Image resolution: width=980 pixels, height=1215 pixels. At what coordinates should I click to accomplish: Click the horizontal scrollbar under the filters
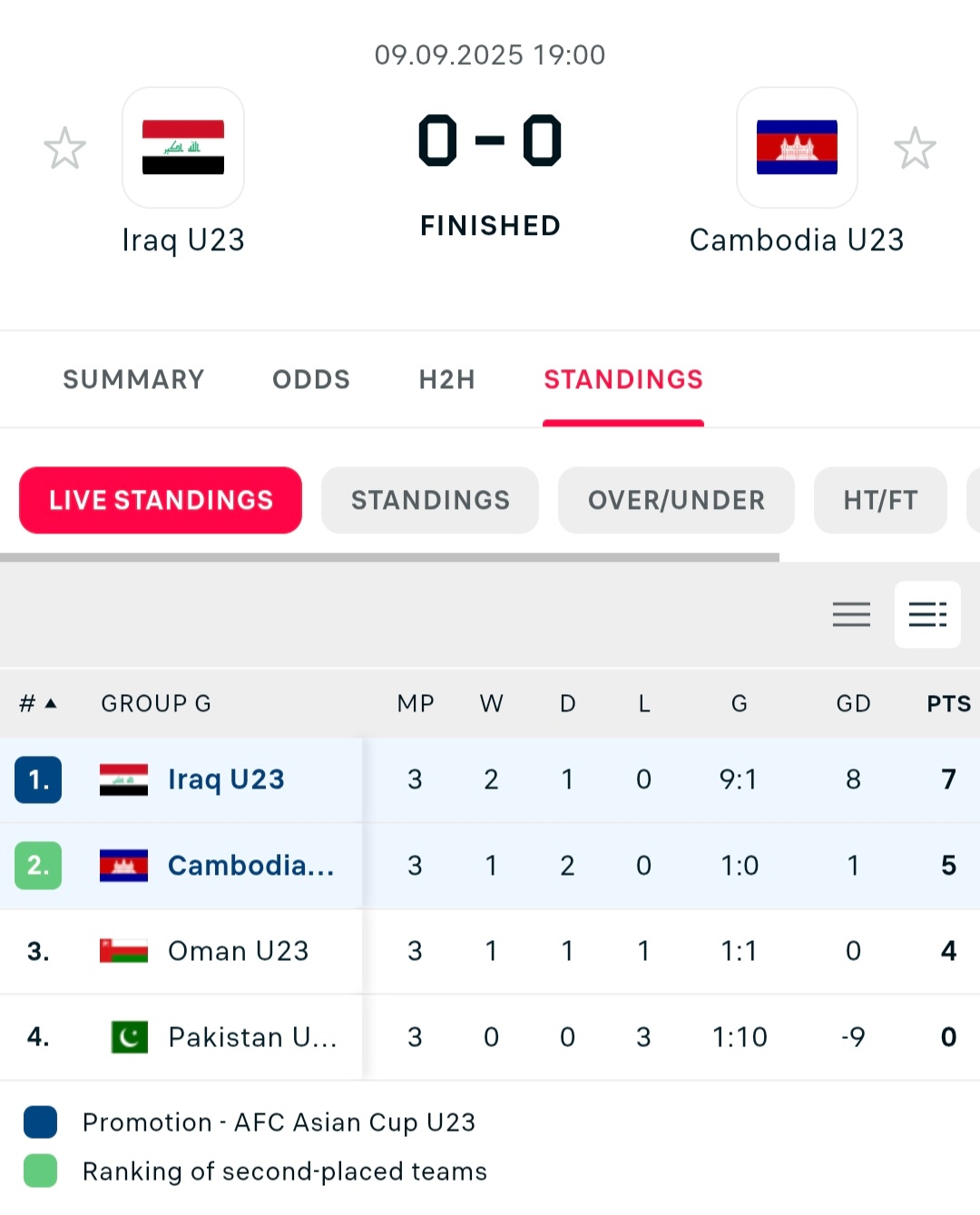[389, 557]
